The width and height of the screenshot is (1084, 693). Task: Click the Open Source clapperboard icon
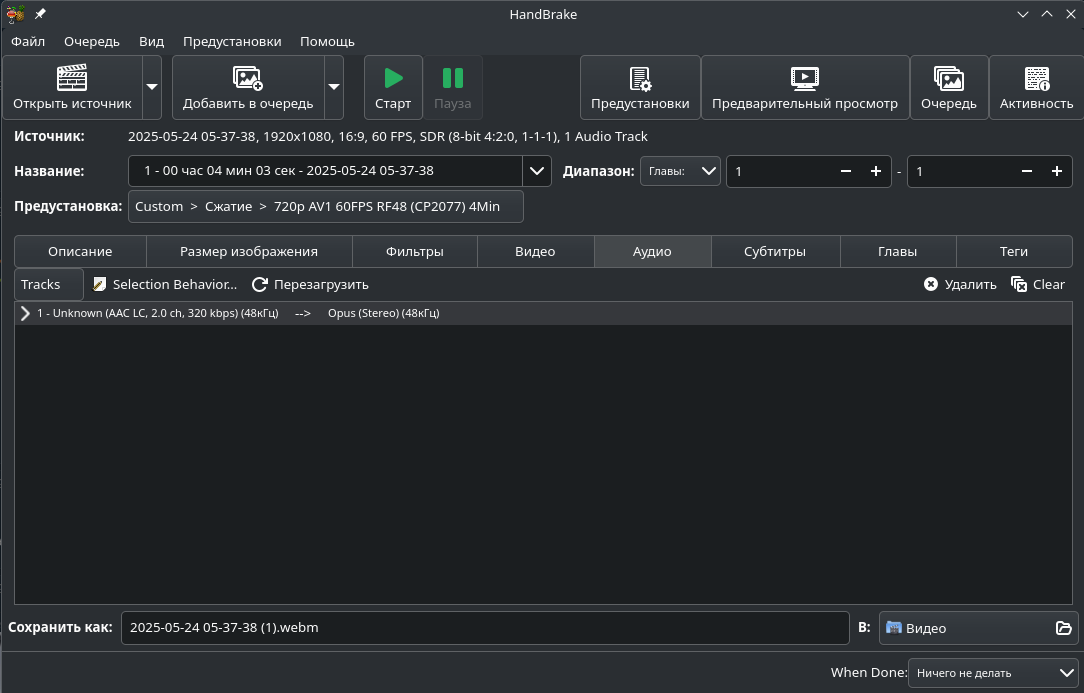(72, 78)
